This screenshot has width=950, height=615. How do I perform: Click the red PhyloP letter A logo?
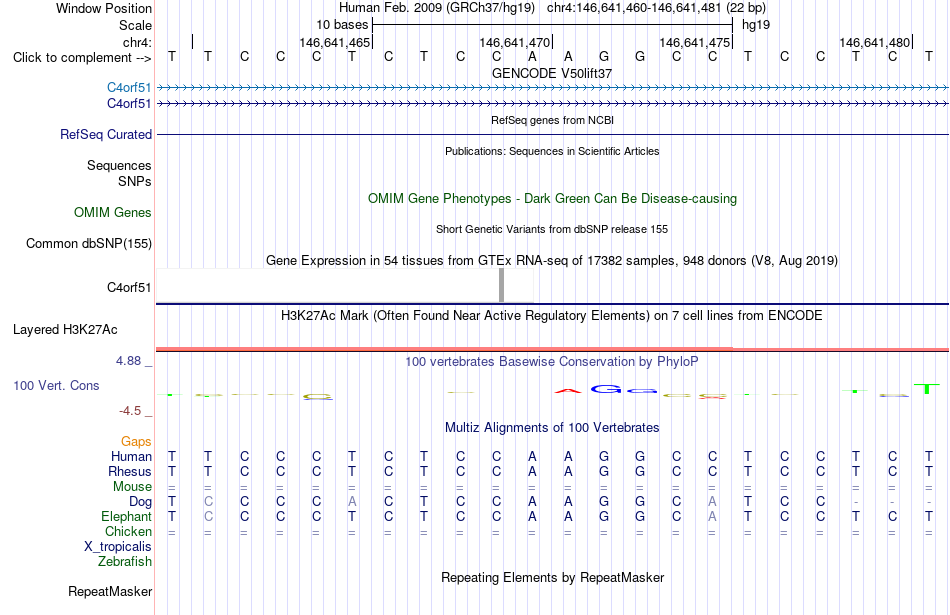coord(567,391)
